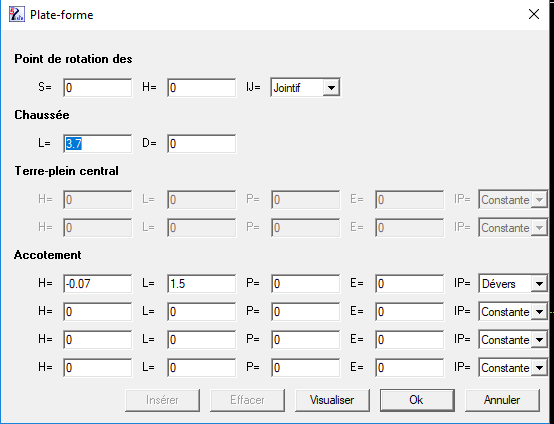Confirm with the Ok button

[x=417, y=400]
